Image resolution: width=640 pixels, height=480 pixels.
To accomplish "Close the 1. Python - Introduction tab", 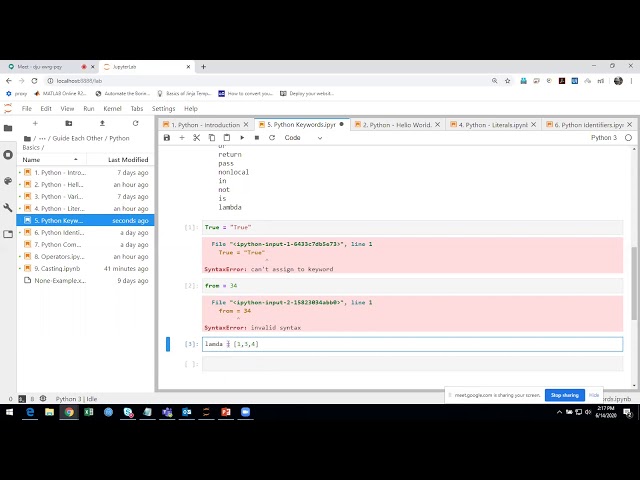I will tap(246, 124).
